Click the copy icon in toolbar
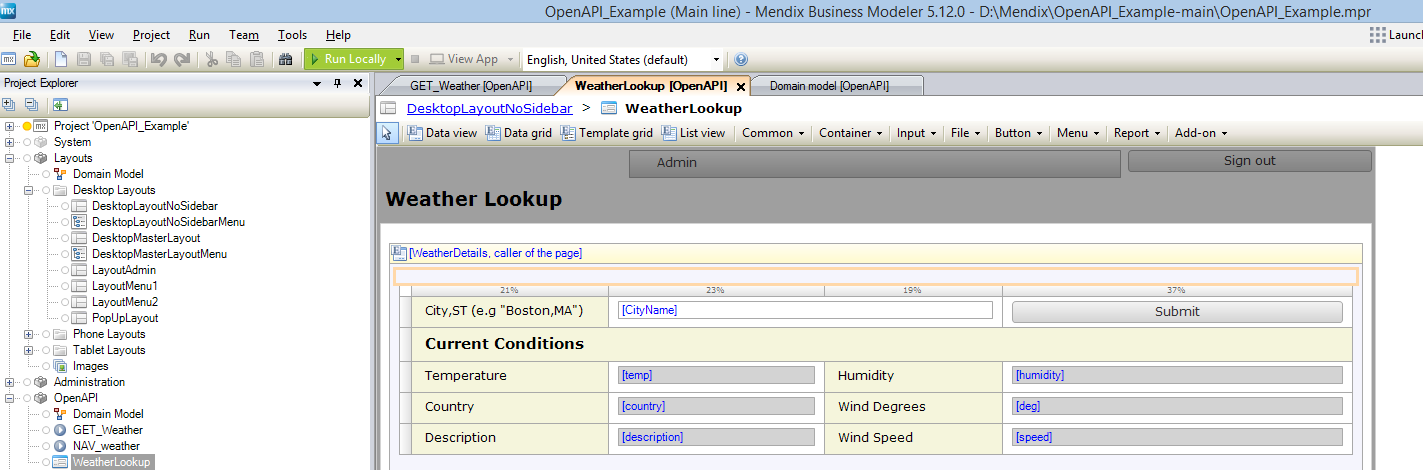This screenshot has height=470, width=1423. pos(234,59)
